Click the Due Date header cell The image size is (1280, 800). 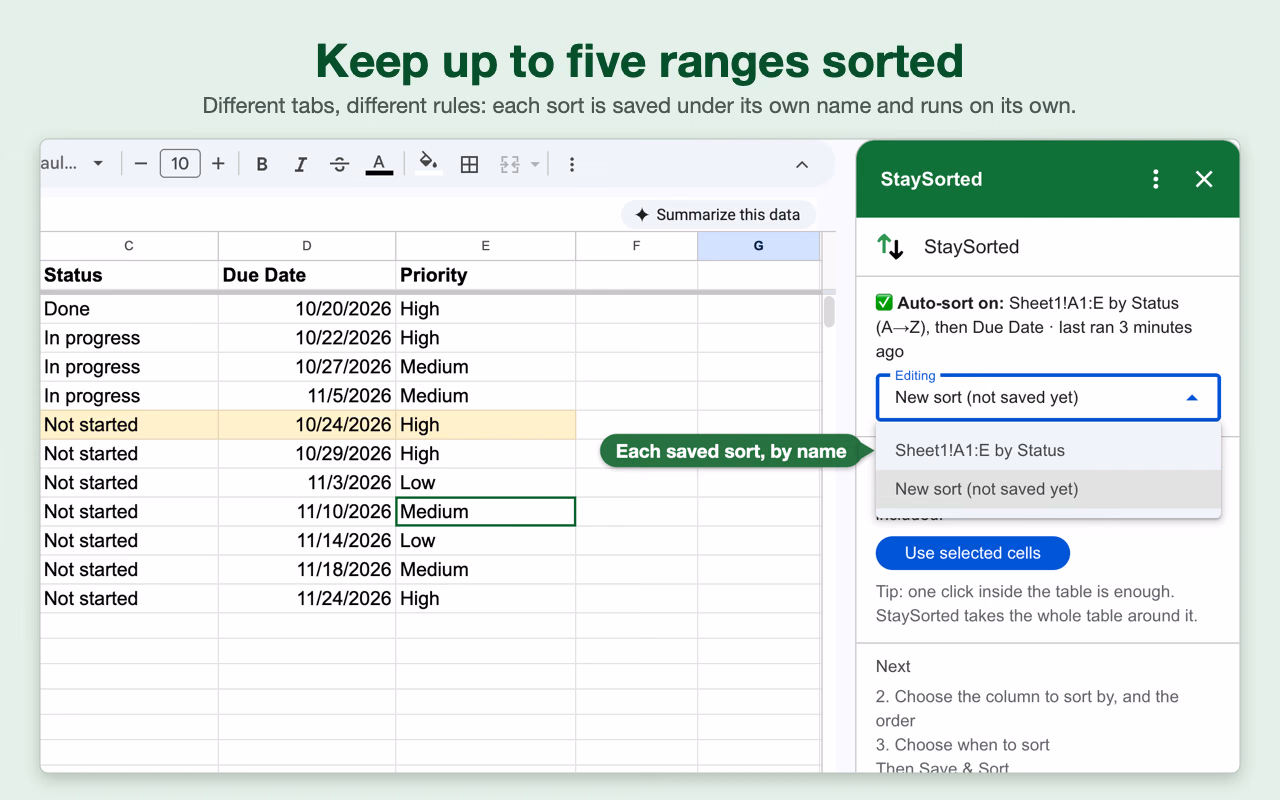(307, 275)
